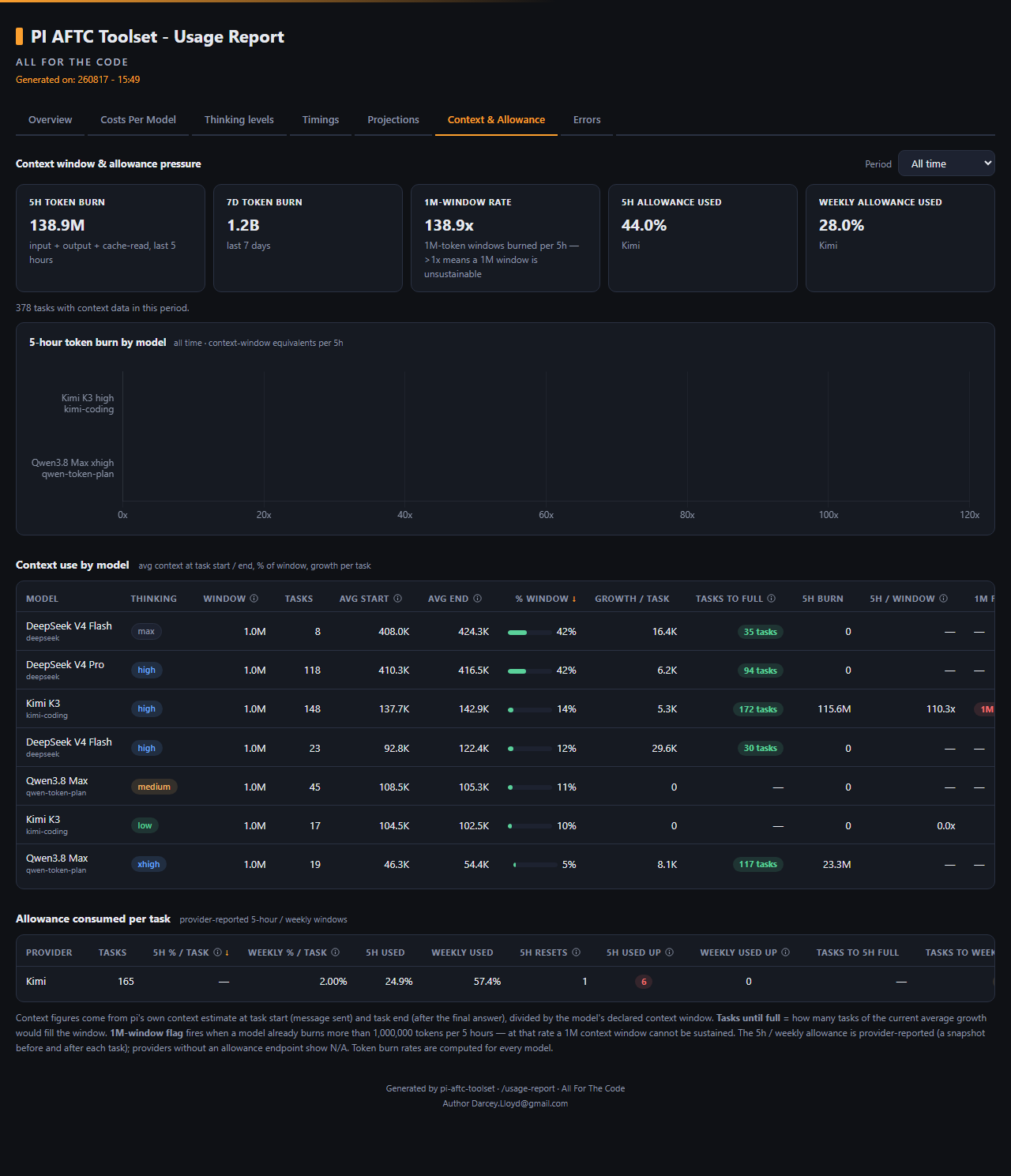Click the orange bar icon before the report title
Screen dimensions: 1011x1176
[x=19, y=36]
